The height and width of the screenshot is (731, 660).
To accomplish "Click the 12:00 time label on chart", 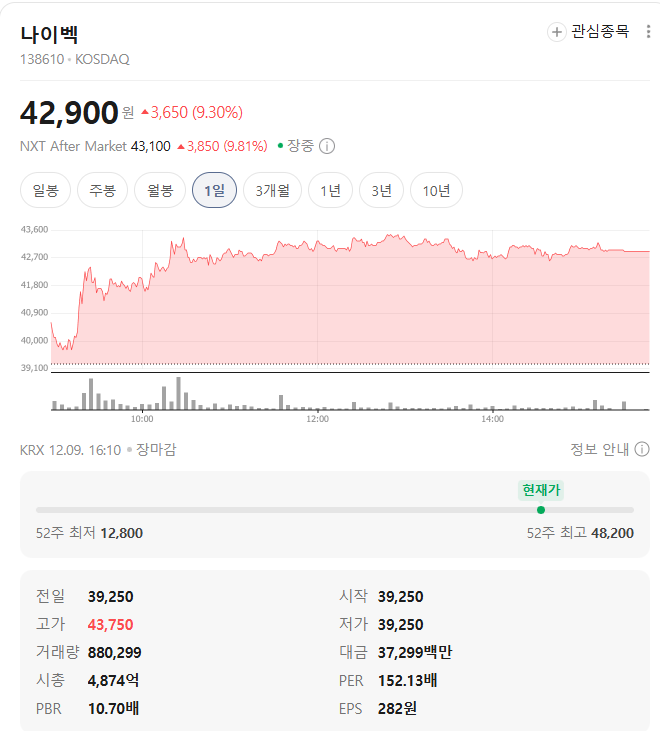I will pyautogui.click(x=317, y=419).
